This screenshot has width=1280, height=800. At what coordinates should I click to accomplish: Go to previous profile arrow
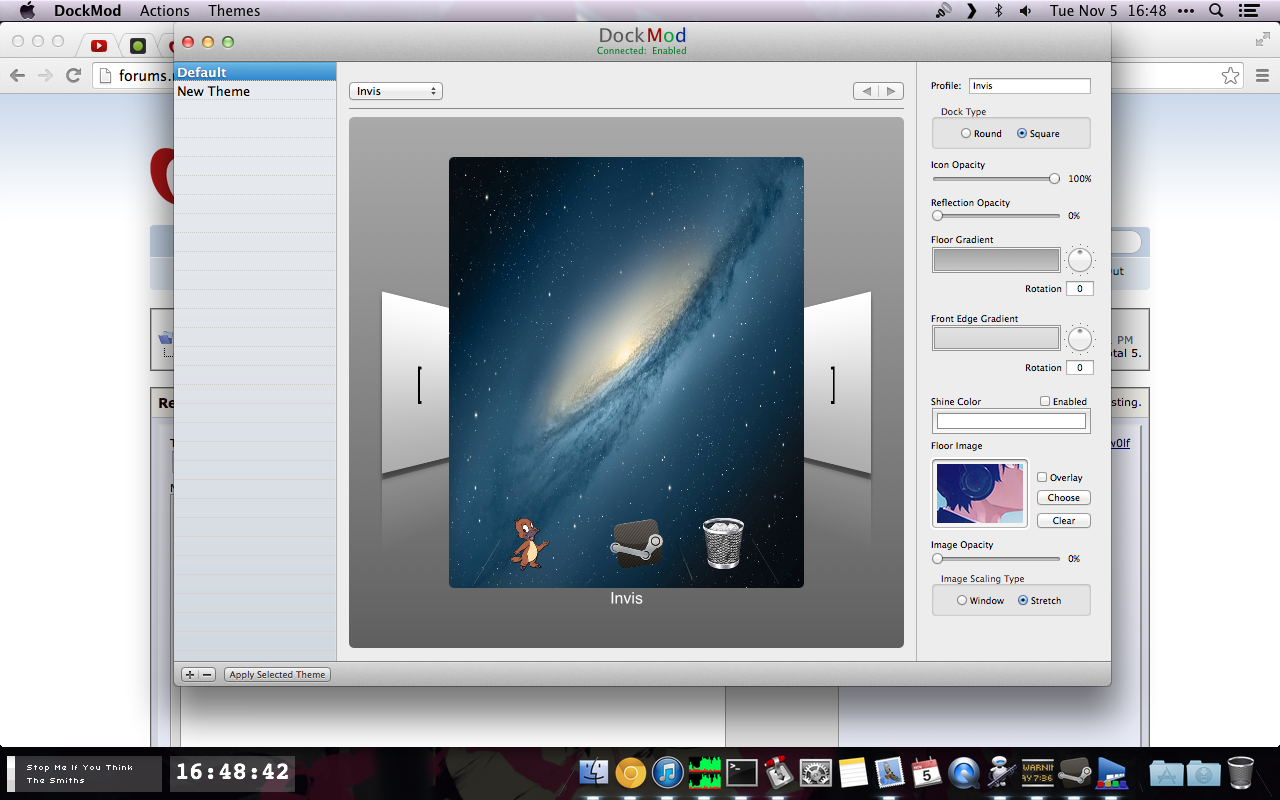click(866, 91)
